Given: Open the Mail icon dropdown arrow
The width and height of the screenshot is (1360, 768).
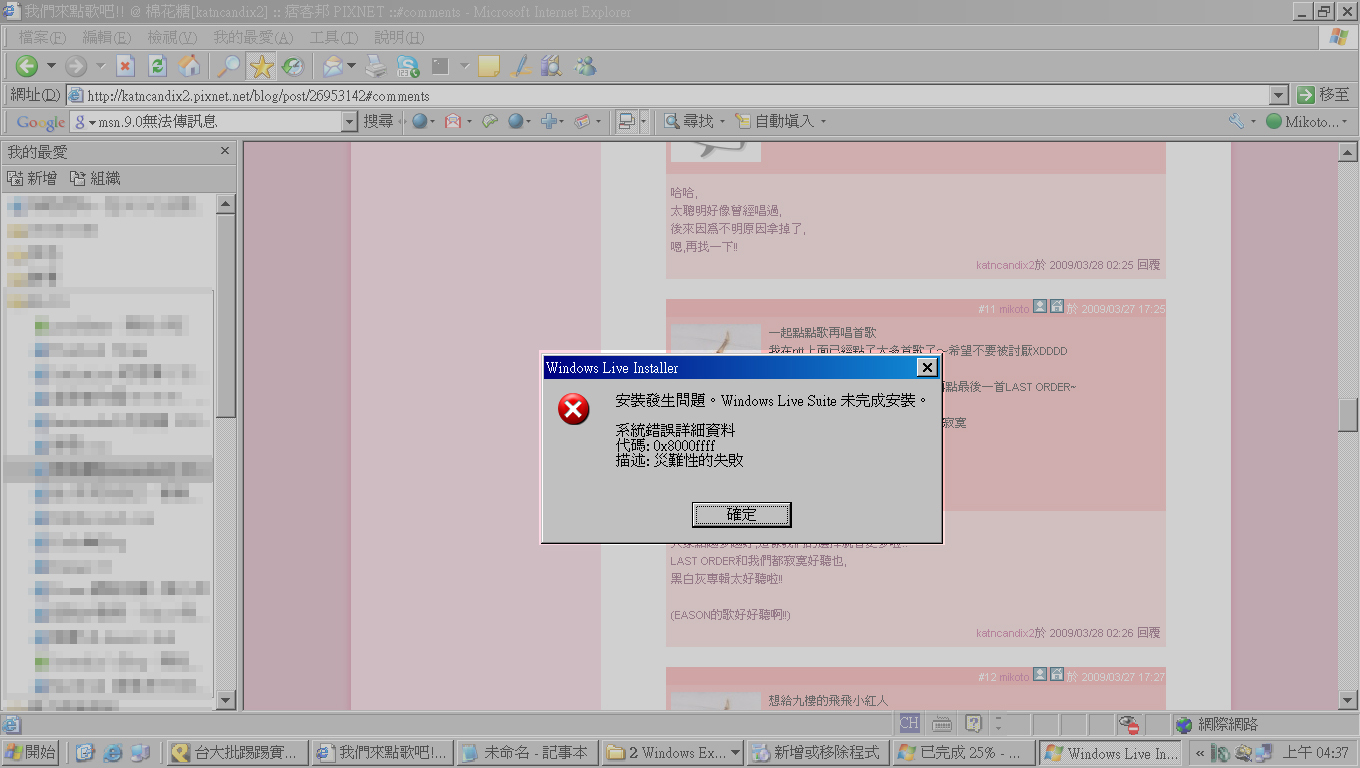Looking at the screenshot, I should point(351,66).
